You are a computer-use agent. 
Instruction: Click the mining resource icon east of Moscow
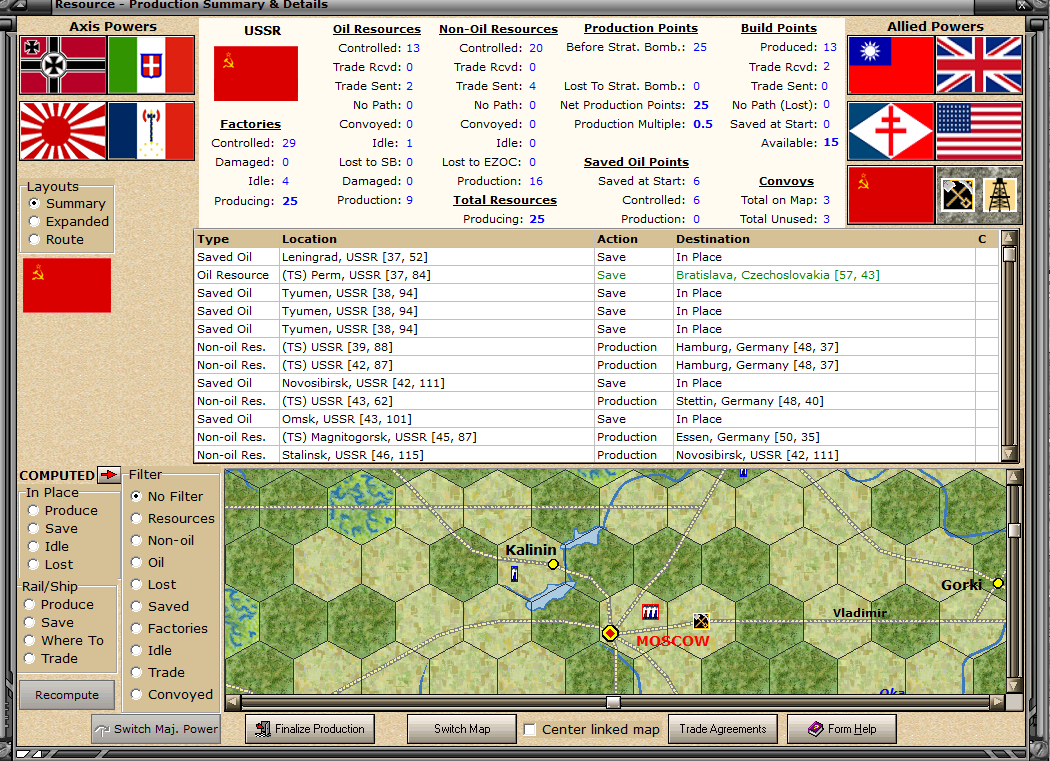pyautogui.click(x=701, y=621)
